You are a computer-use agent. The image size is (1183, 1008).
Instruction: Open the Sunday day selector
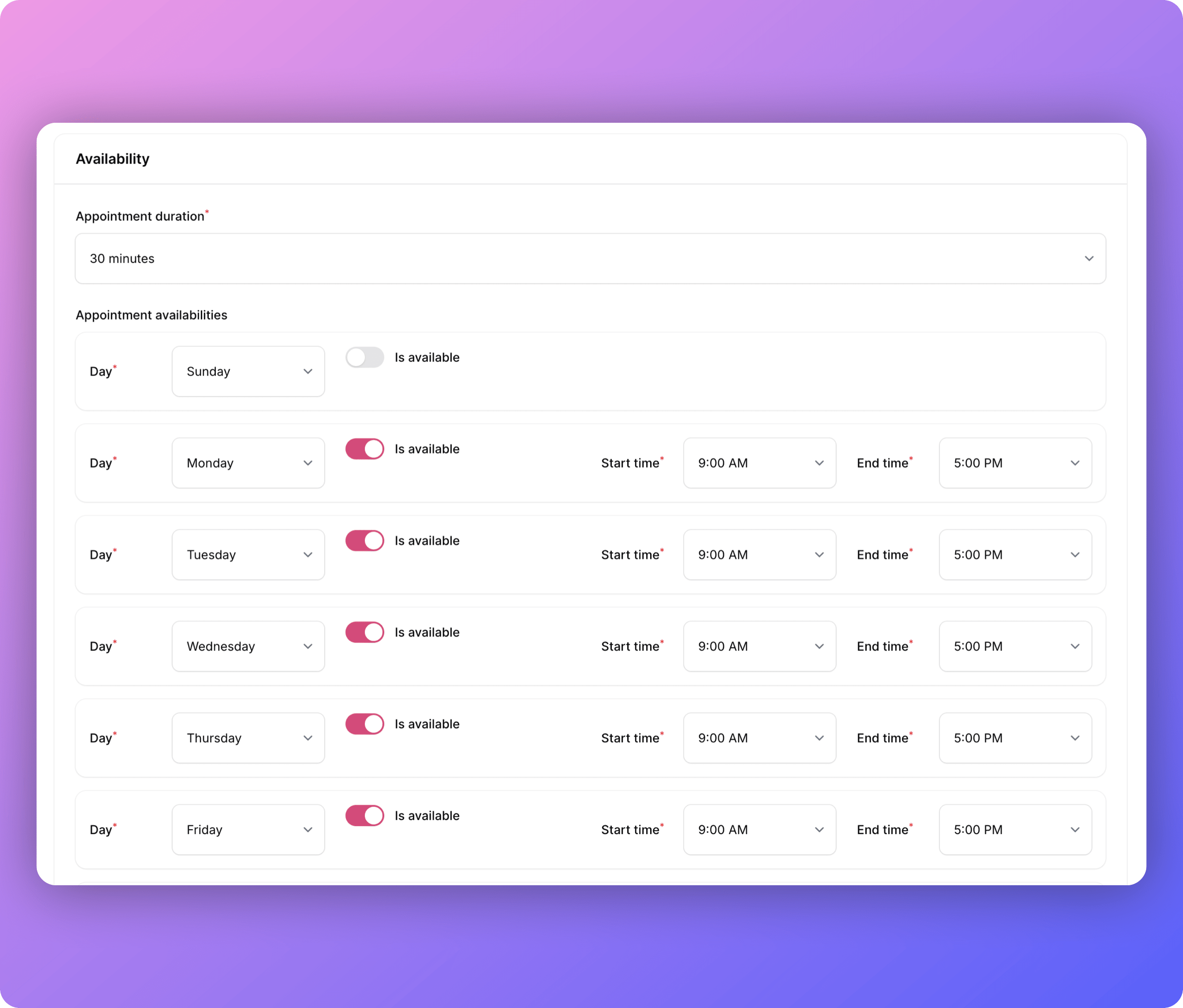tap(248, 372)
